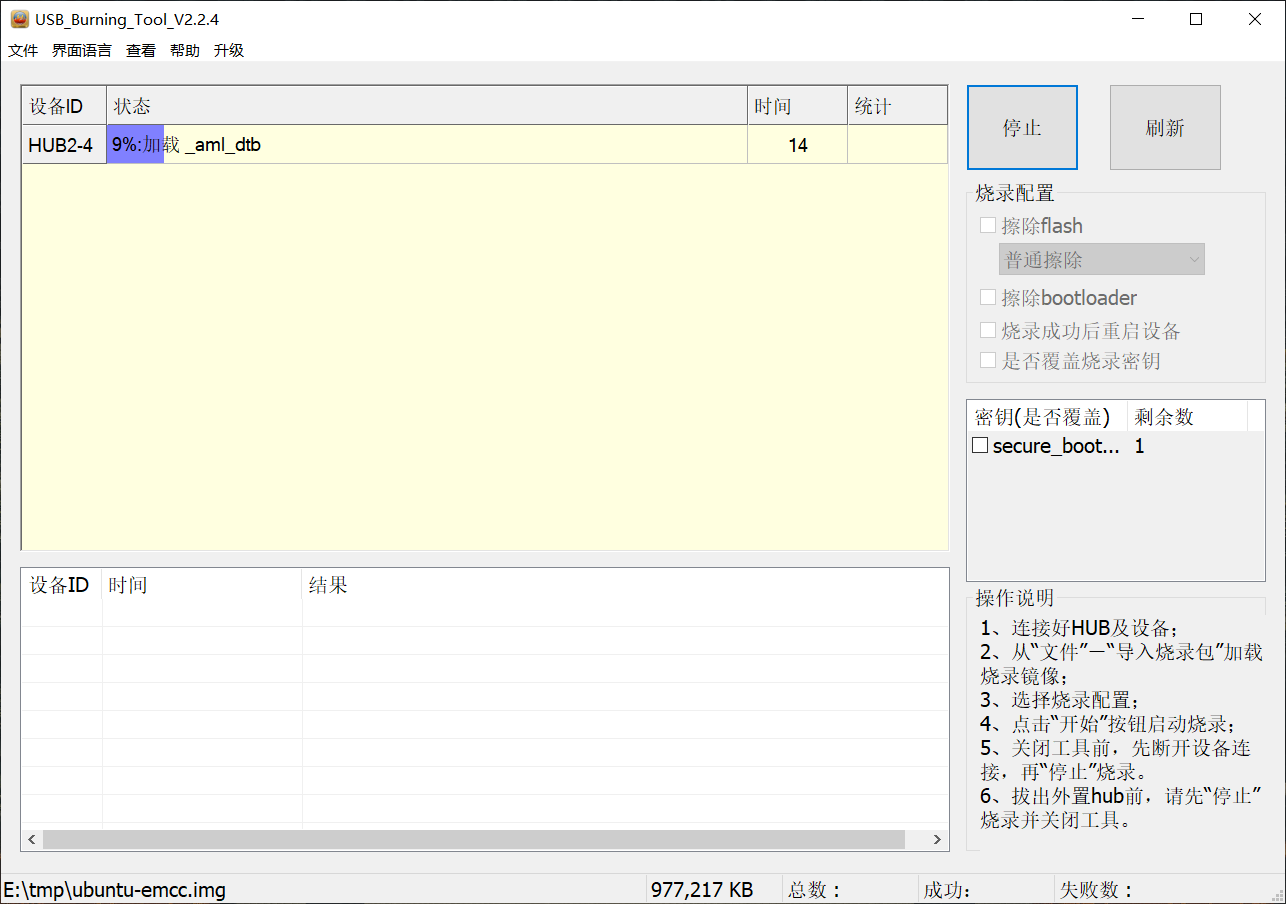This screenshot has height=904, width=1286.
Task: Click the 9% progress bar in status column
Action: [135, 145]
